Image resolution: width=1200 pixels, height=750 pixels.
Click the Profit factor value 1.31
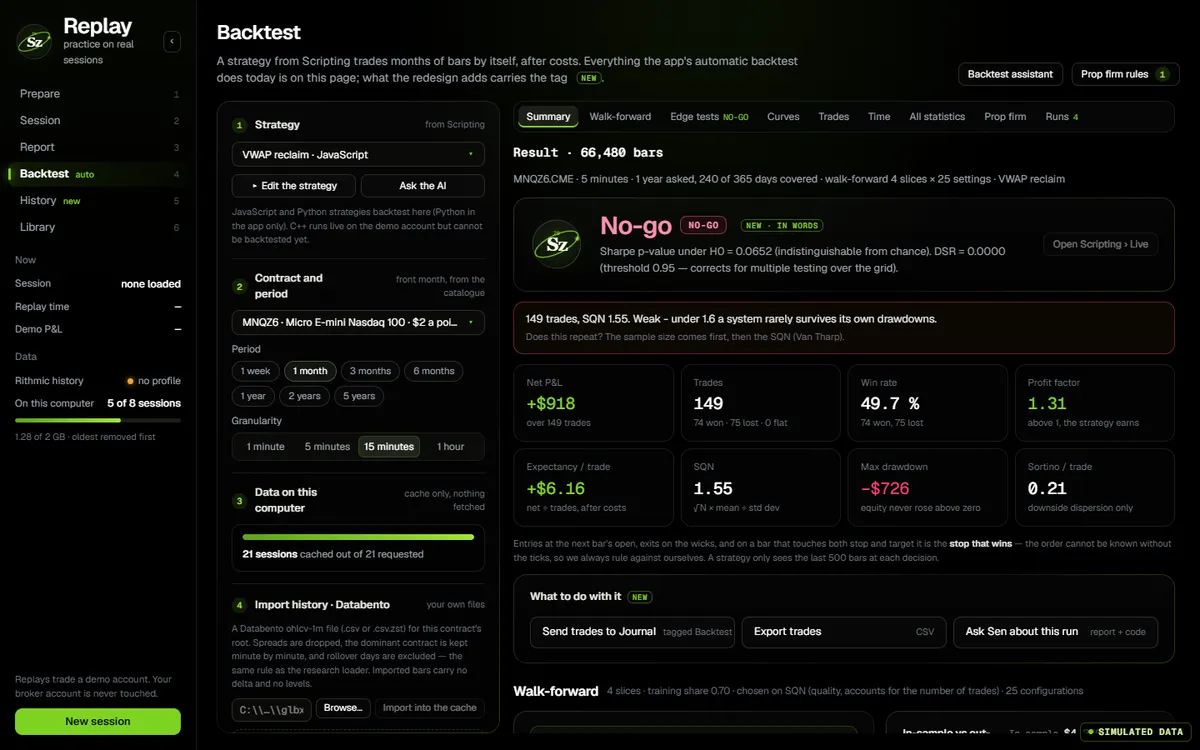click(x=1047, y=404)
